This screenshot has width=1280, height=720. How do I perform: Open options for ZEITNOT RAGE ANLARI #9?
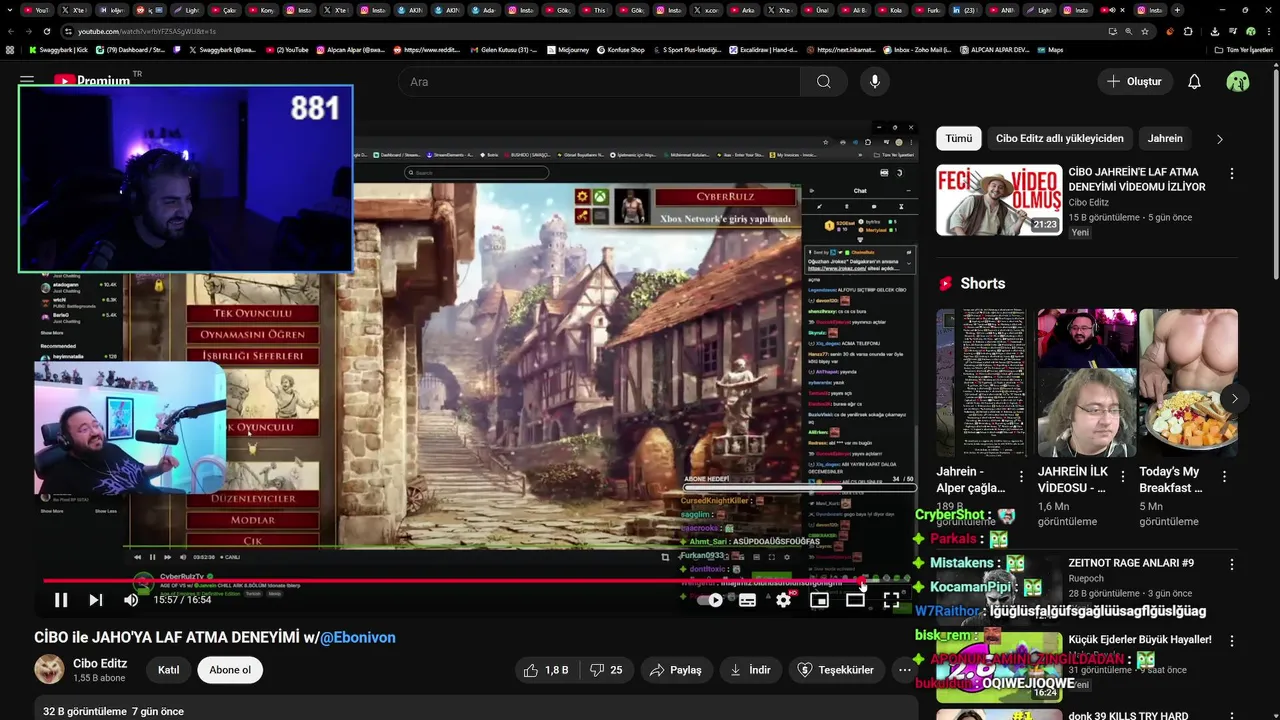pyautogui.click(x=1231, y=564)
